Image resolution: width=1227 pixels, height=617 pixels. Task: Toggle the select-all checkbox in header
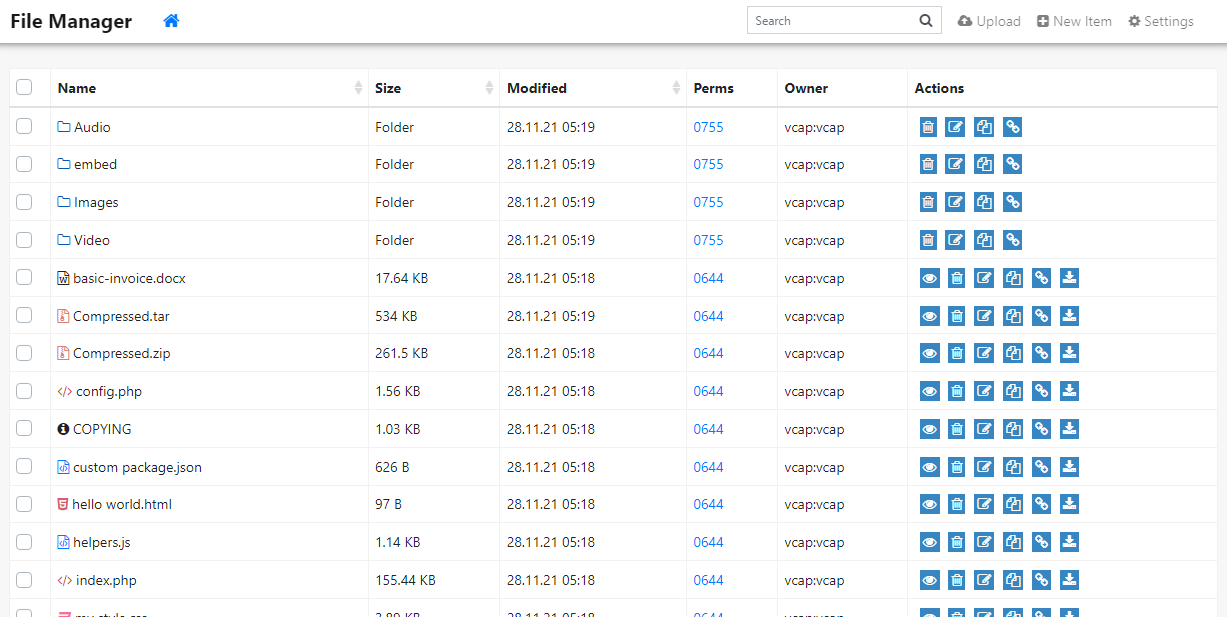[24, 88]
